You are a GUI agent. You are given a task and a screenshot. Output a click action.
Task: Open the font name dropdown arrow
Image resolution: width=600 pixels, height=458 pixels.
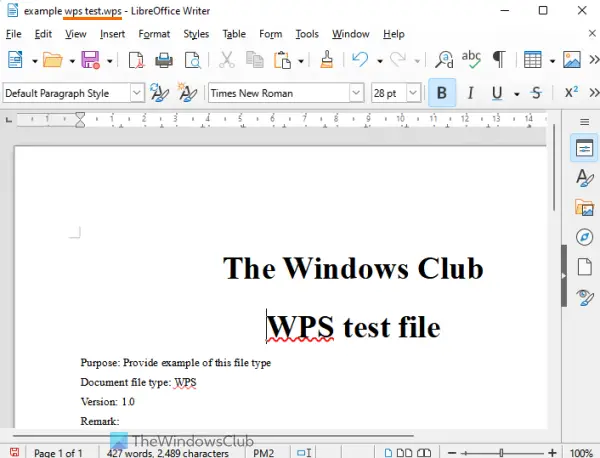coord(356,93)
